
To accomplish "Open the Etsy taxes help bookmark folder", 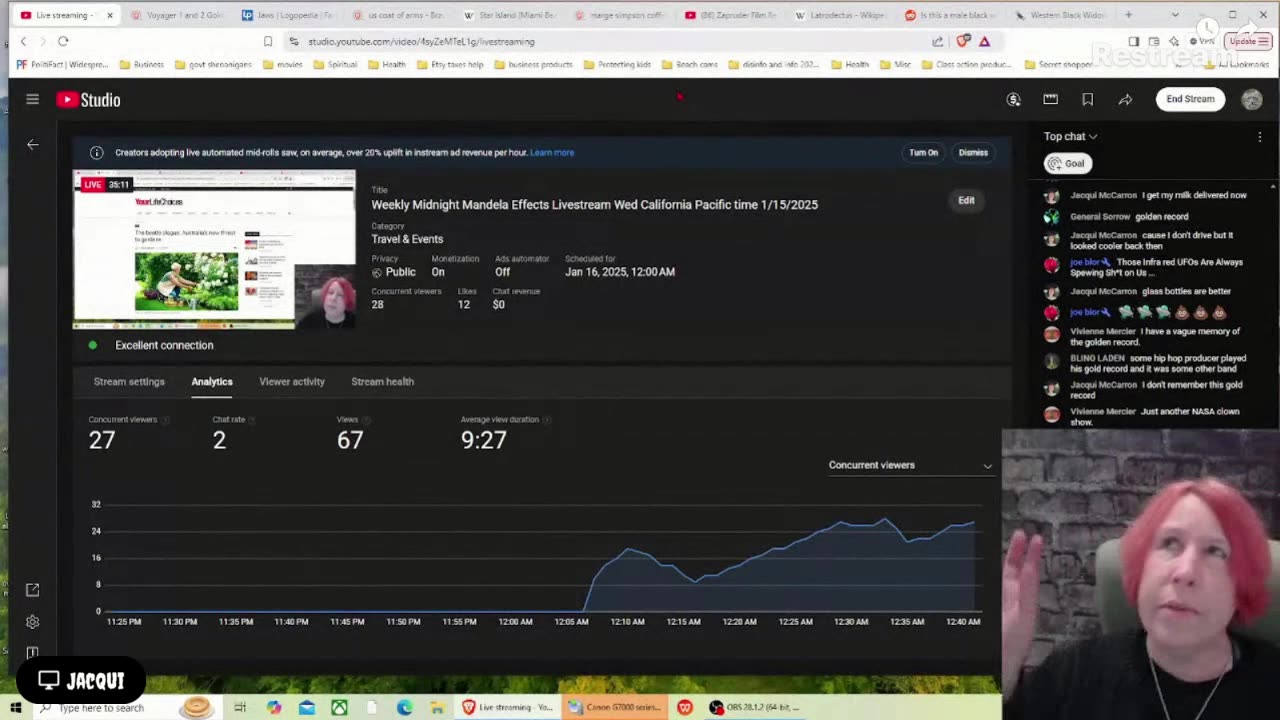I will click(449, 64).
